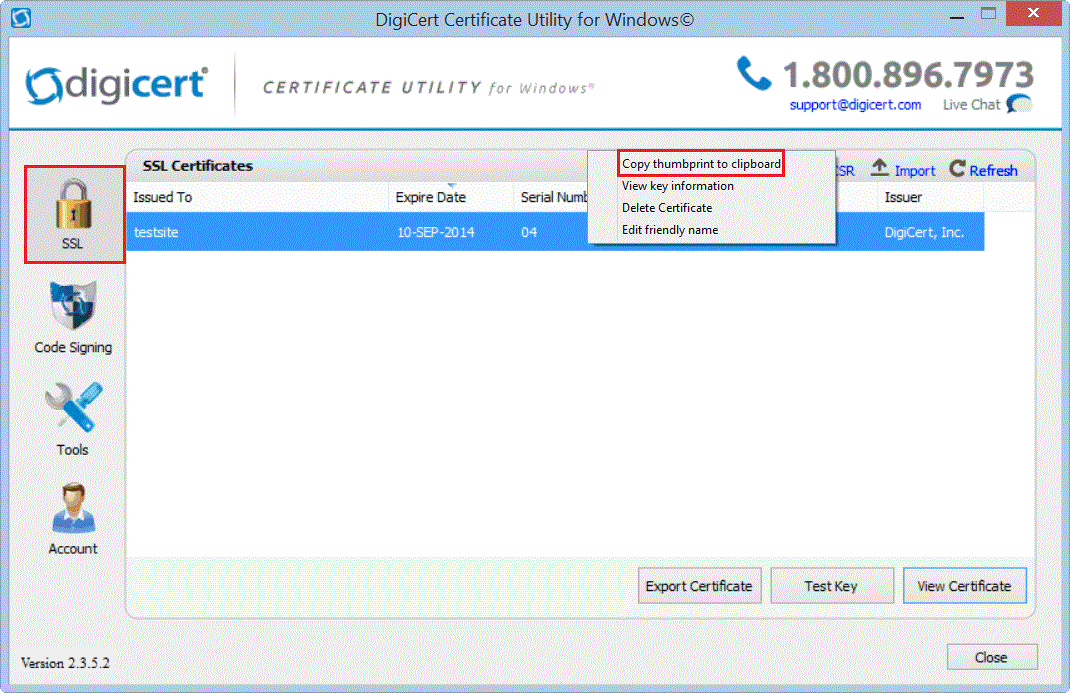Email support@digicert.com link
This screenshot has width=1070, height=693.
point(855,105)
